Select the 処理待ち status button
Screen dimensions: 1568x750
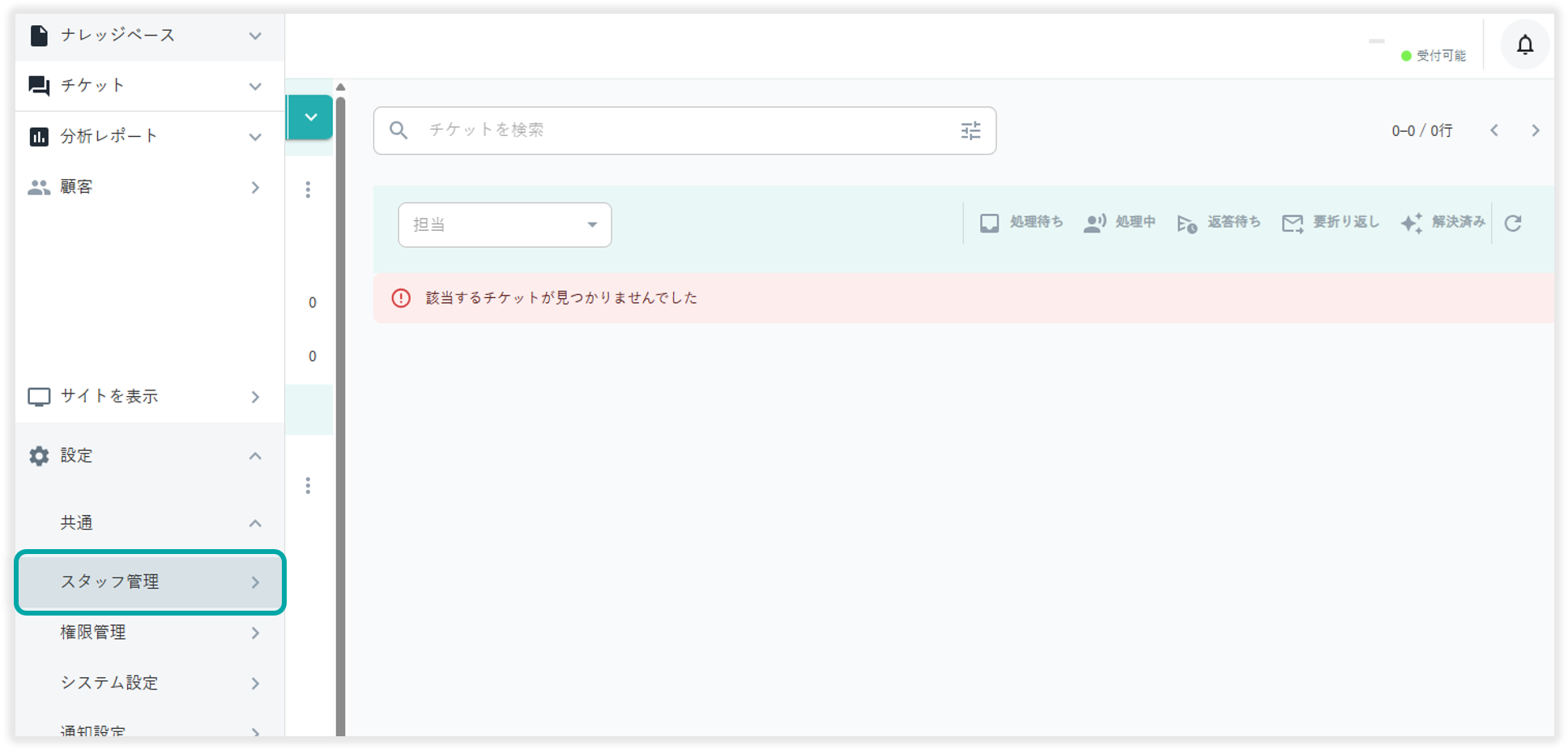[1021, 223]
